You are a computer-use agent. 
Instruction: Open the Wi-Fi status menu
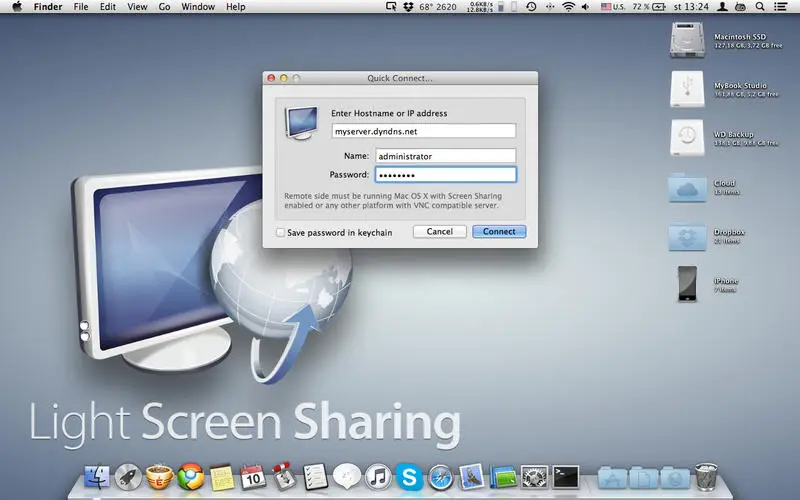569,7
